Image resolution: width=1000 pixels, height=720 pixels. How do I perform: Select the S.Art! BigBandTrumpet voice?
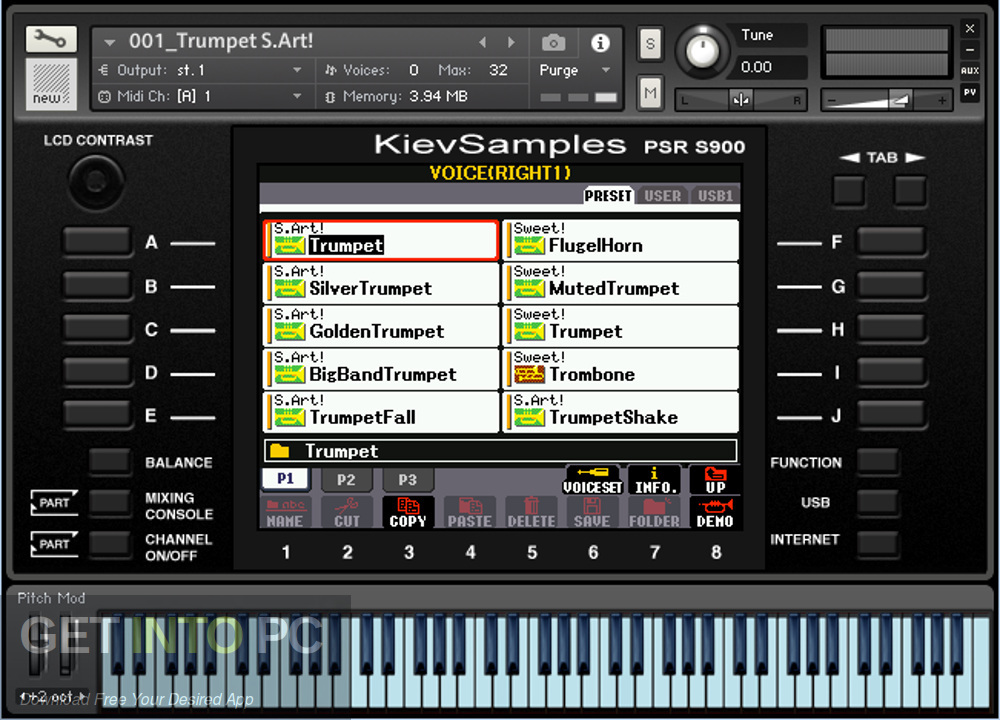coord(381,369)
